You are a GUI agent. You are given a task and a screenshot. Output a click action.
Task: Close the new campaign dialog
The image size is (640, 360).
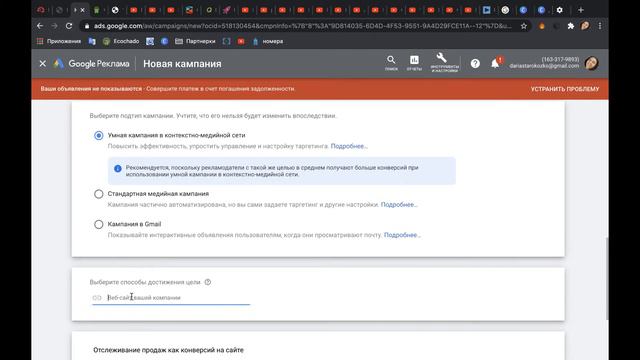coord(42,64)
